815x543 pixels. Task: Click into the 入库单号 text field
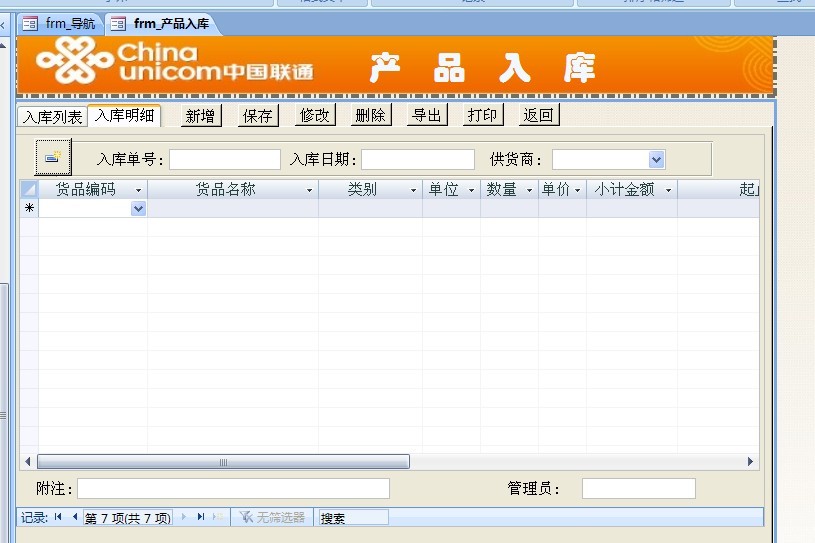[x=225, y=160]
